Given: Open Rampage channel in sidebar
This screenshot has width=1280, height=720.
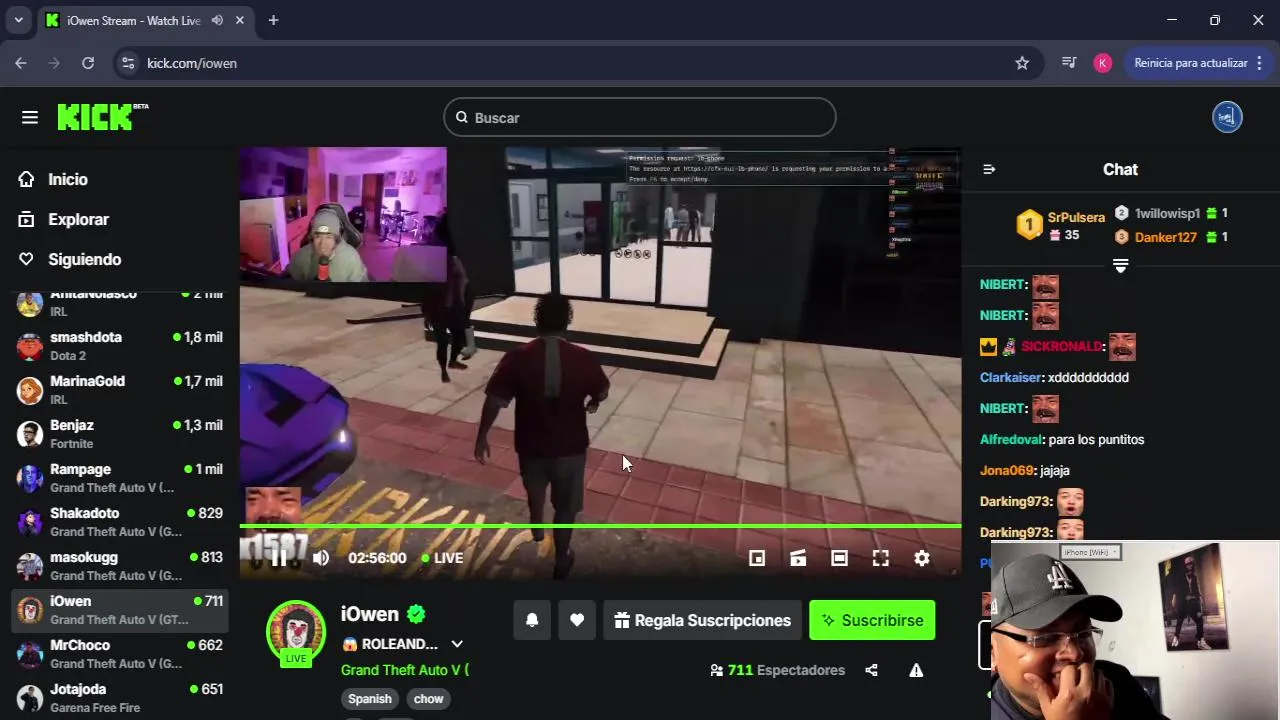Looking at the screenshot, I should pos(120,478).
